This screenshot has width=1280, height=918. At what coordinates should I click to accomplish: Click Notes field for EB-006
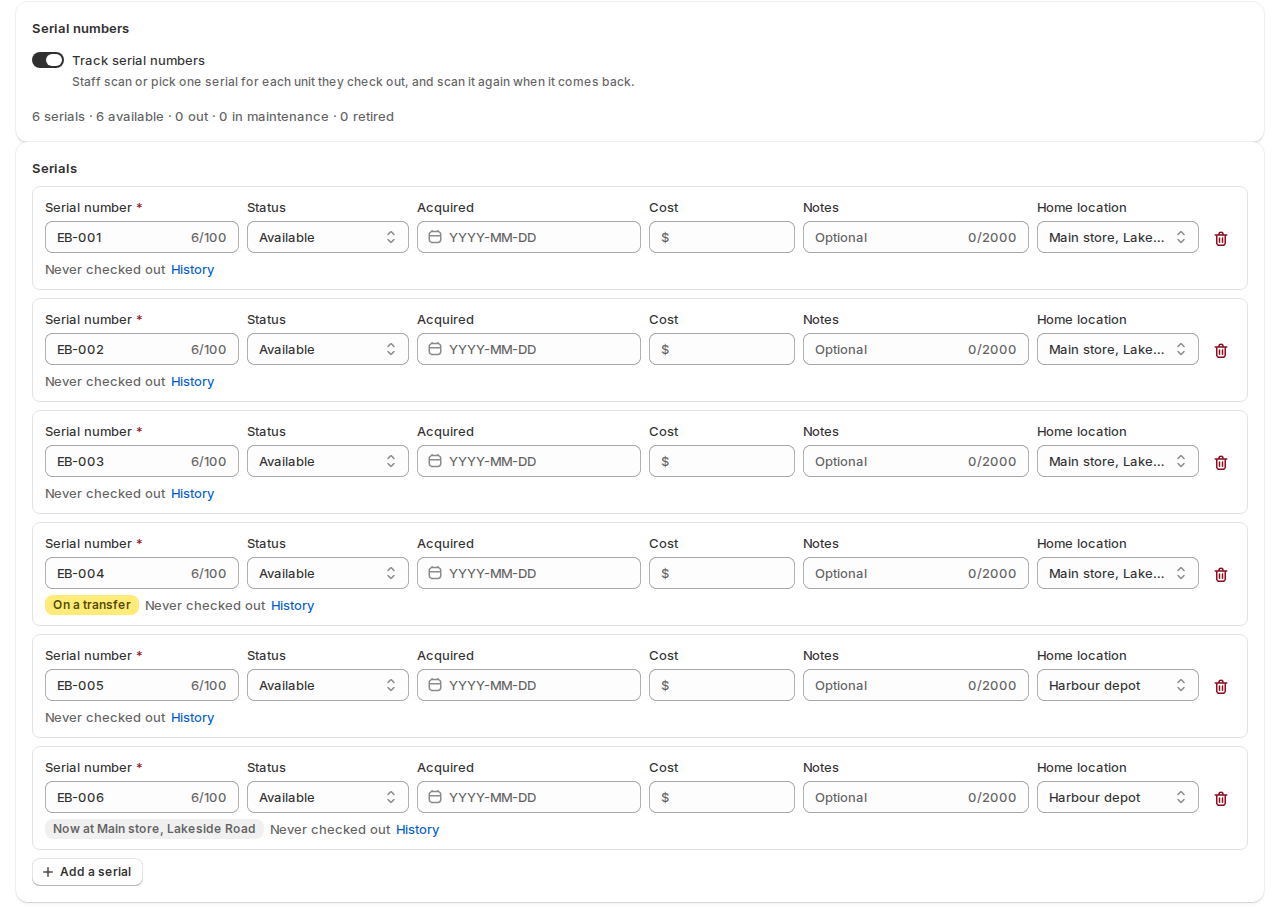(916, 797)
